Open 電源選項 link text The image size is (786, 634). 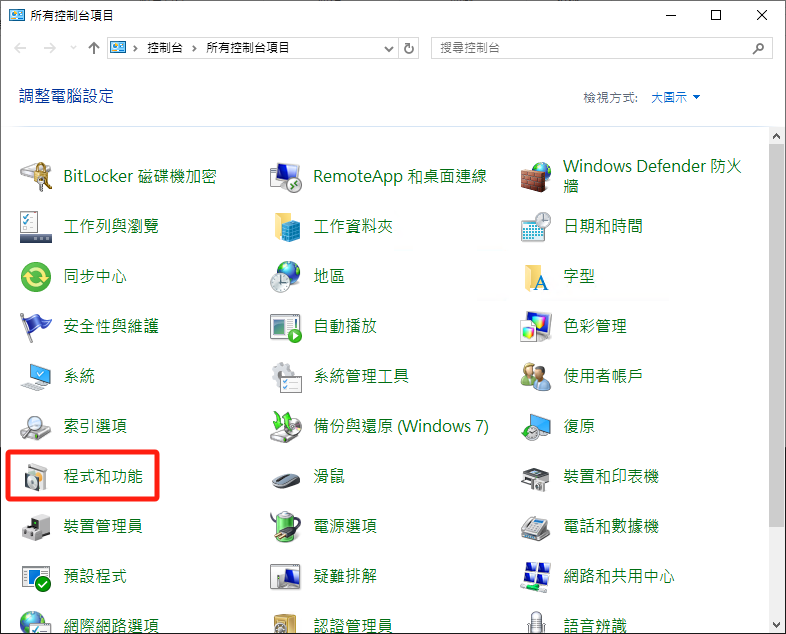pos(345,526)
